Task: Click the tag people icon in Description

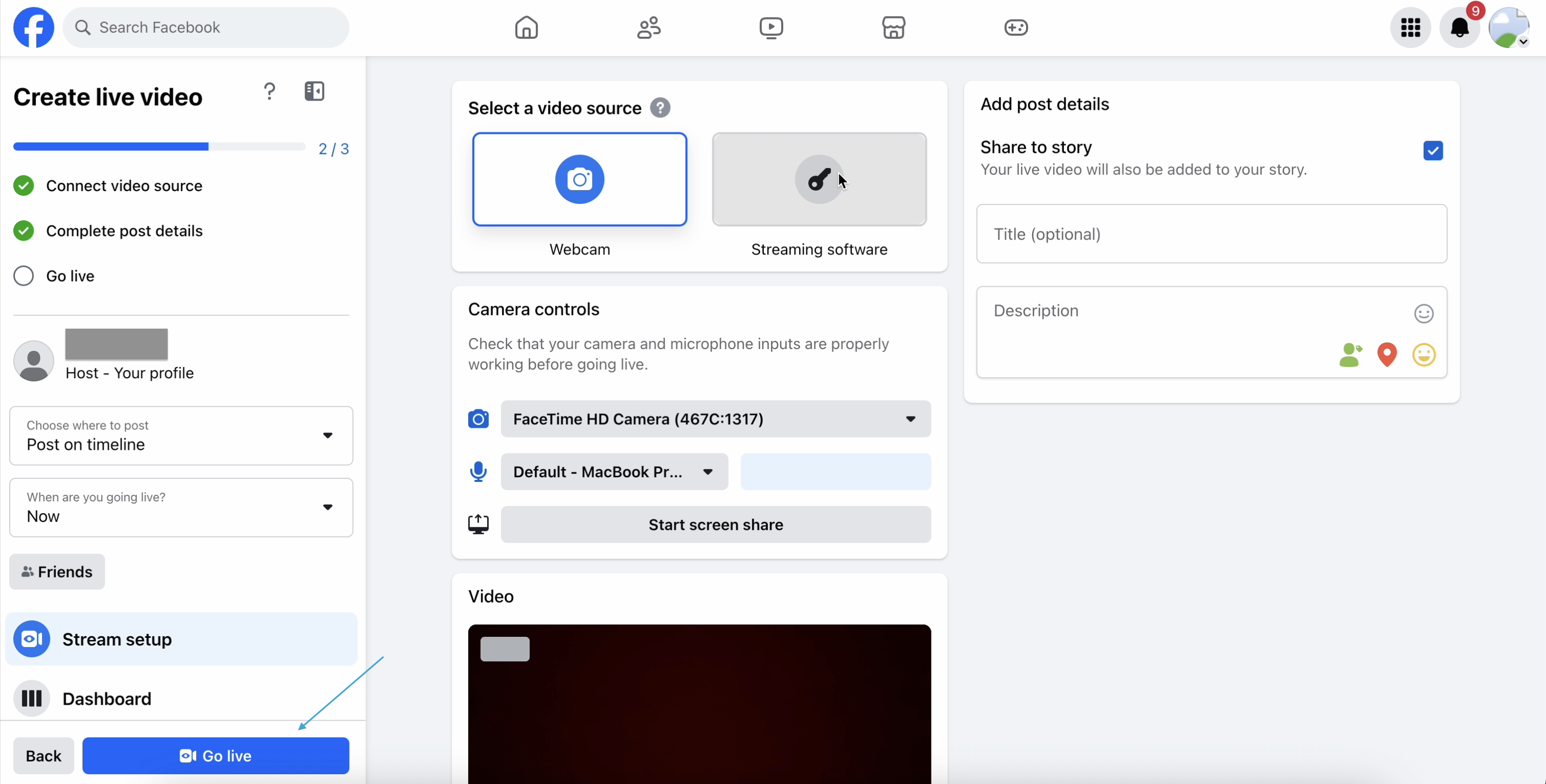Action: tap(1350, 355)
